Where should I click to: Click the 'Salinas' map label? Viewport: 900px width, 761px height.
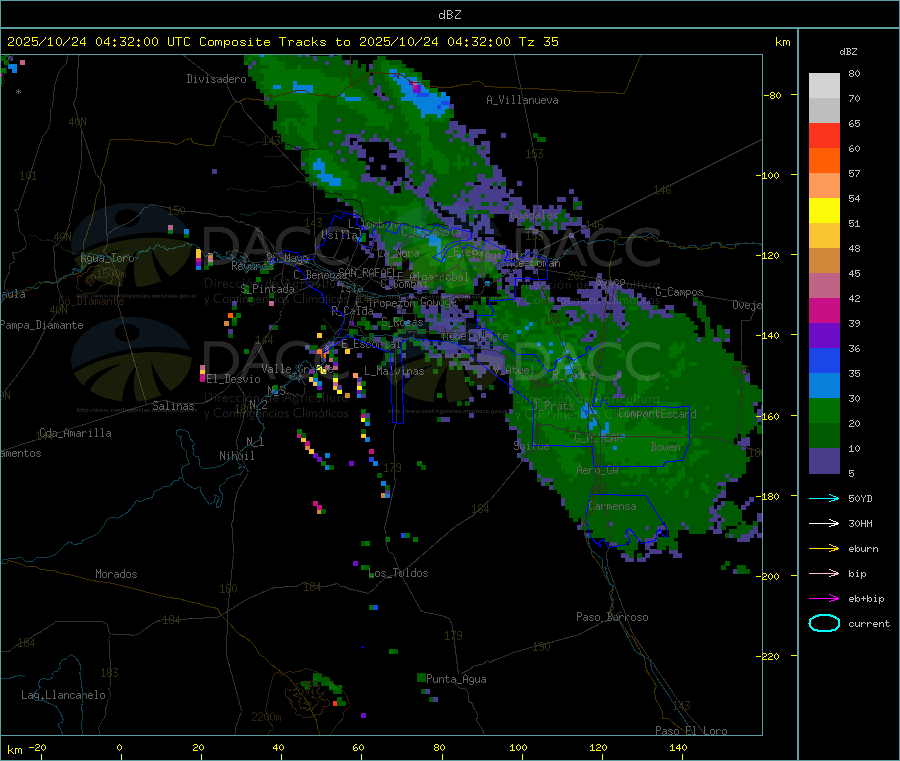[x=173, y=406]
